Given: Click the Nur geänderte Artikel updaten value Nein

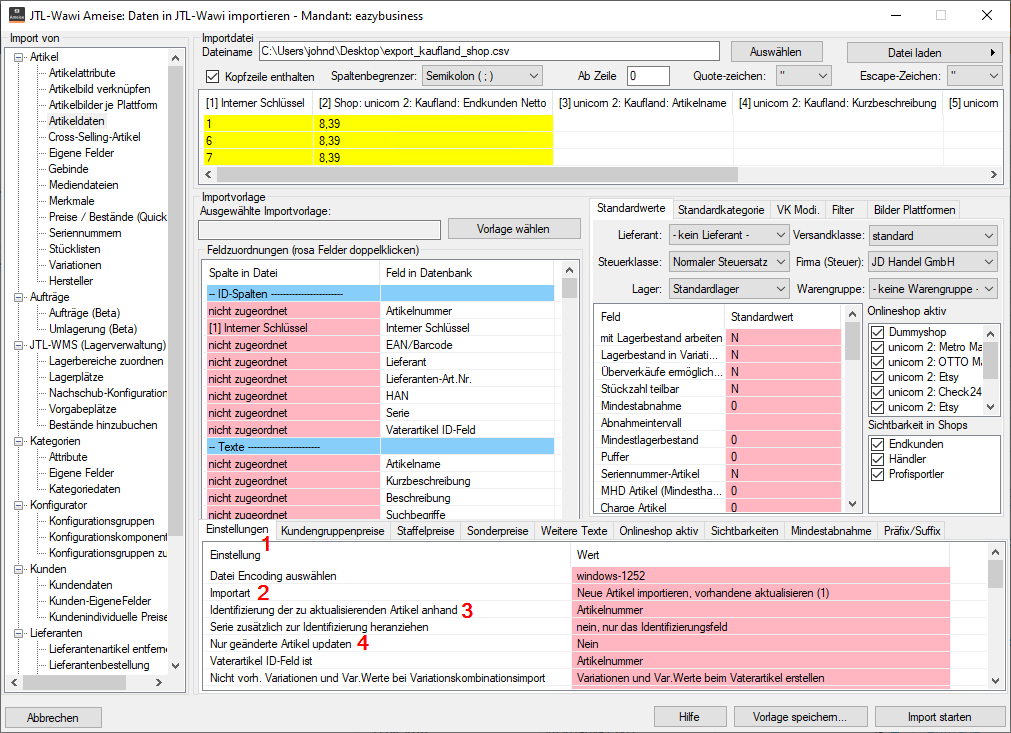Looking at the screenshot, I should tap(761, 643).
